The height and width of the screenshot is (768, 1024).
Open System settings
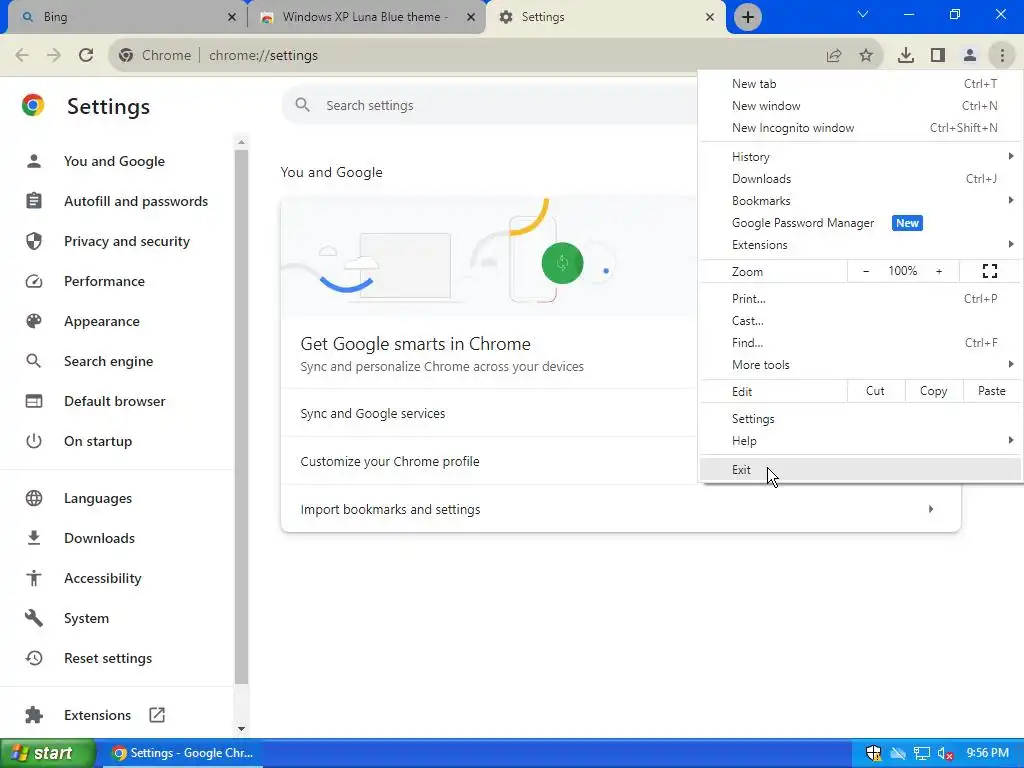point(86,618)
